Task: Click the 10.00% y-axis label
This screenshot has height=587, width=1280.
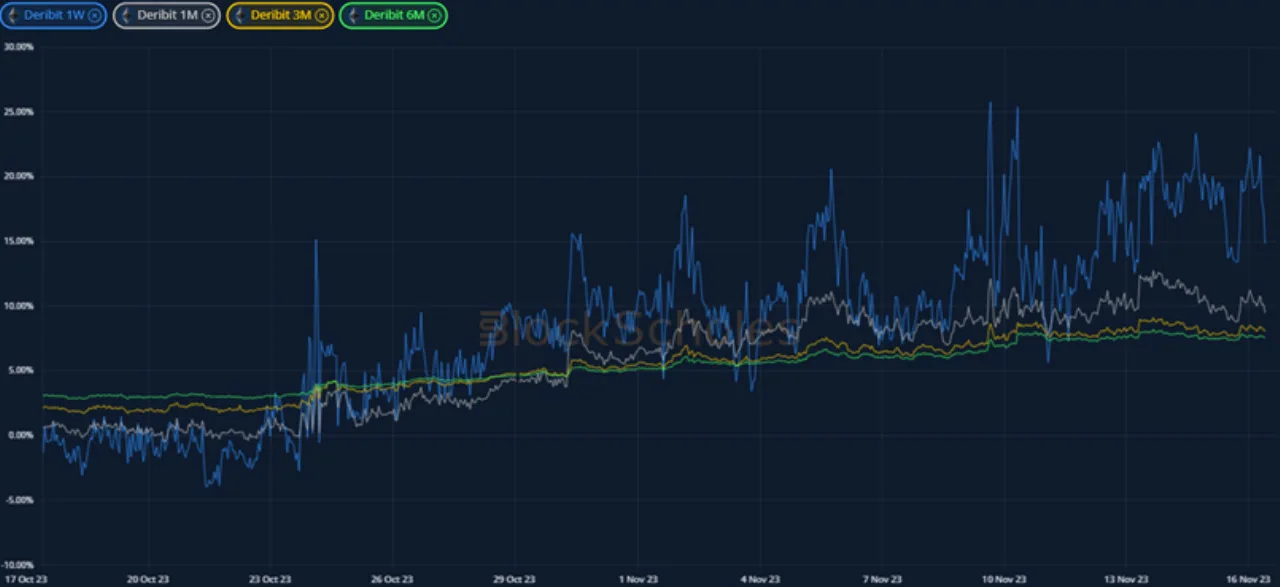Action: [x=18, y=306]
